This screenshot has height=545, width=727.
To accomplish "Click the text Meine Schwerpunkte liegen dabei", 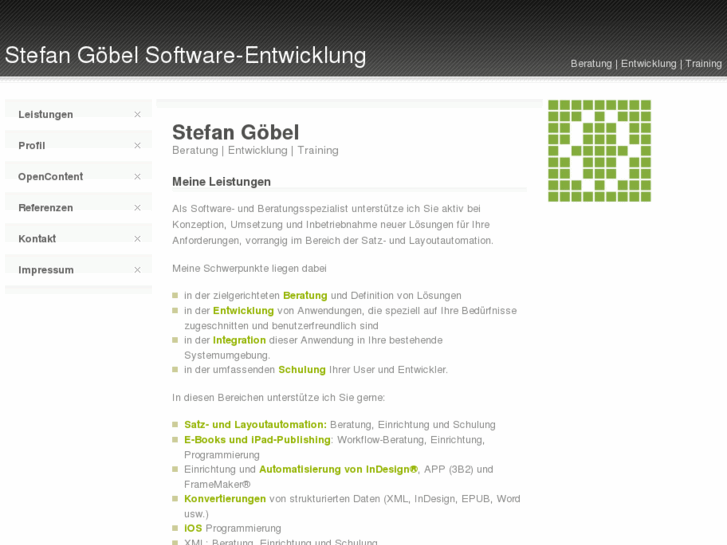I will point(249,269).
